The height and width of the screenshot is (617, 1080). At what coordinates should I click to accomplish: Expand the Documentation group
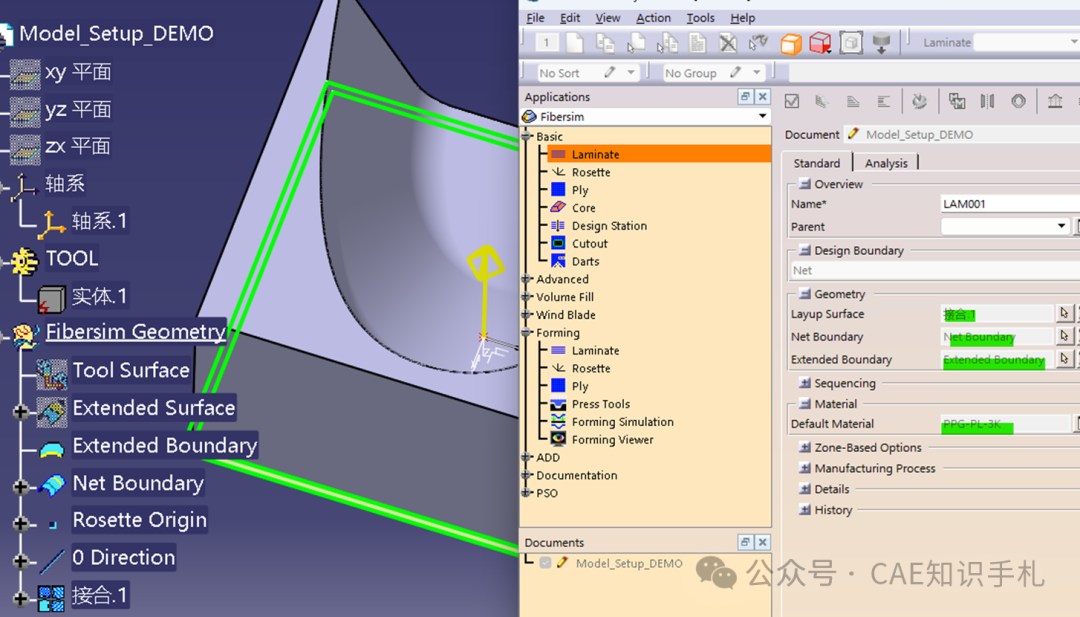click(x=527, y=475)
